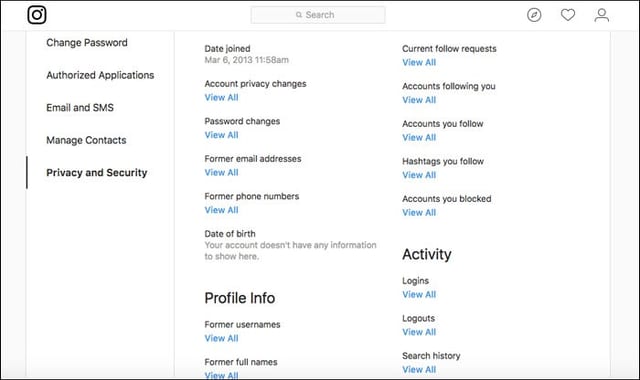View All under Current follow requests

coord(419,62)
